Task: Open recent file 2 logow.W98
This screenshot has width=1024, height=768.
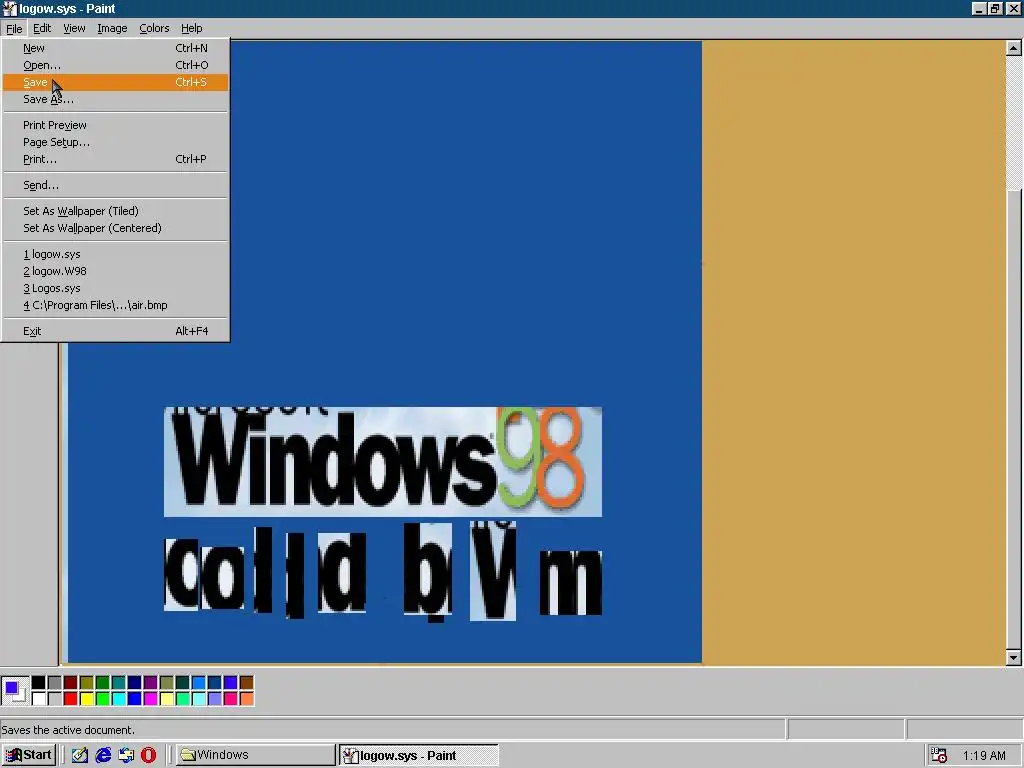Action: tap(116, 270)
